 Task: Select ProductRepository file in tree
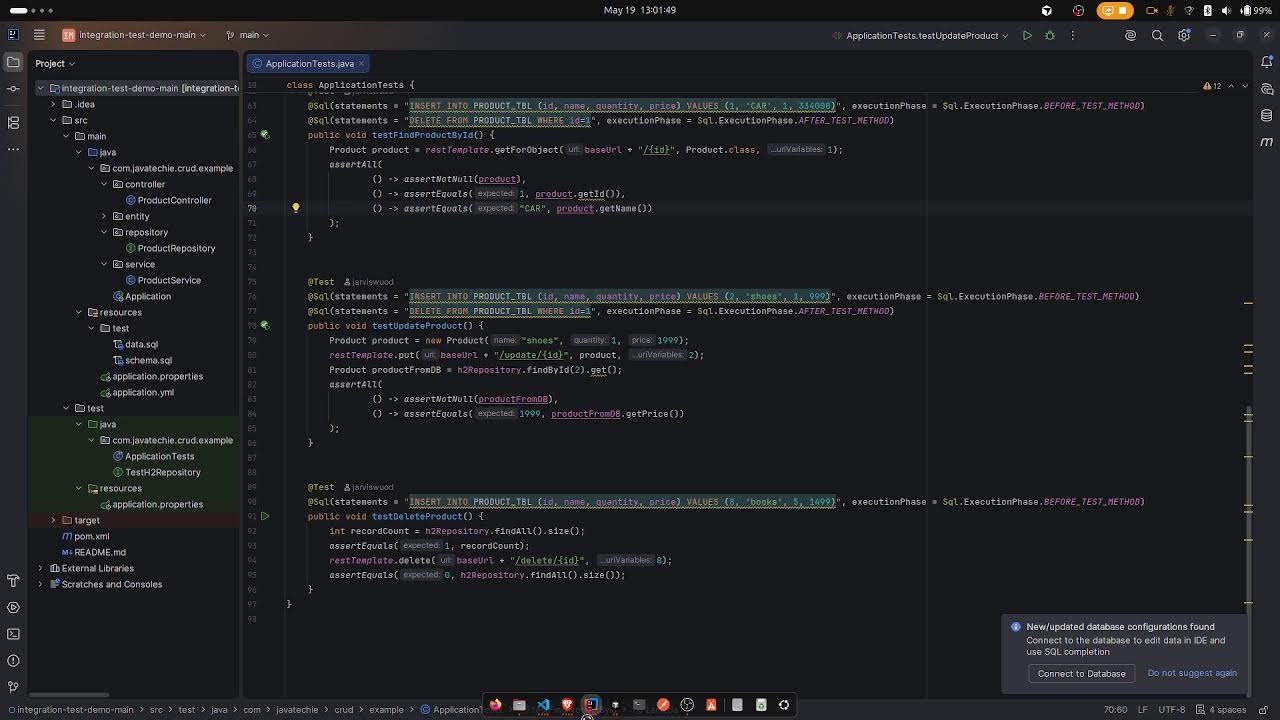pos(176,248)
